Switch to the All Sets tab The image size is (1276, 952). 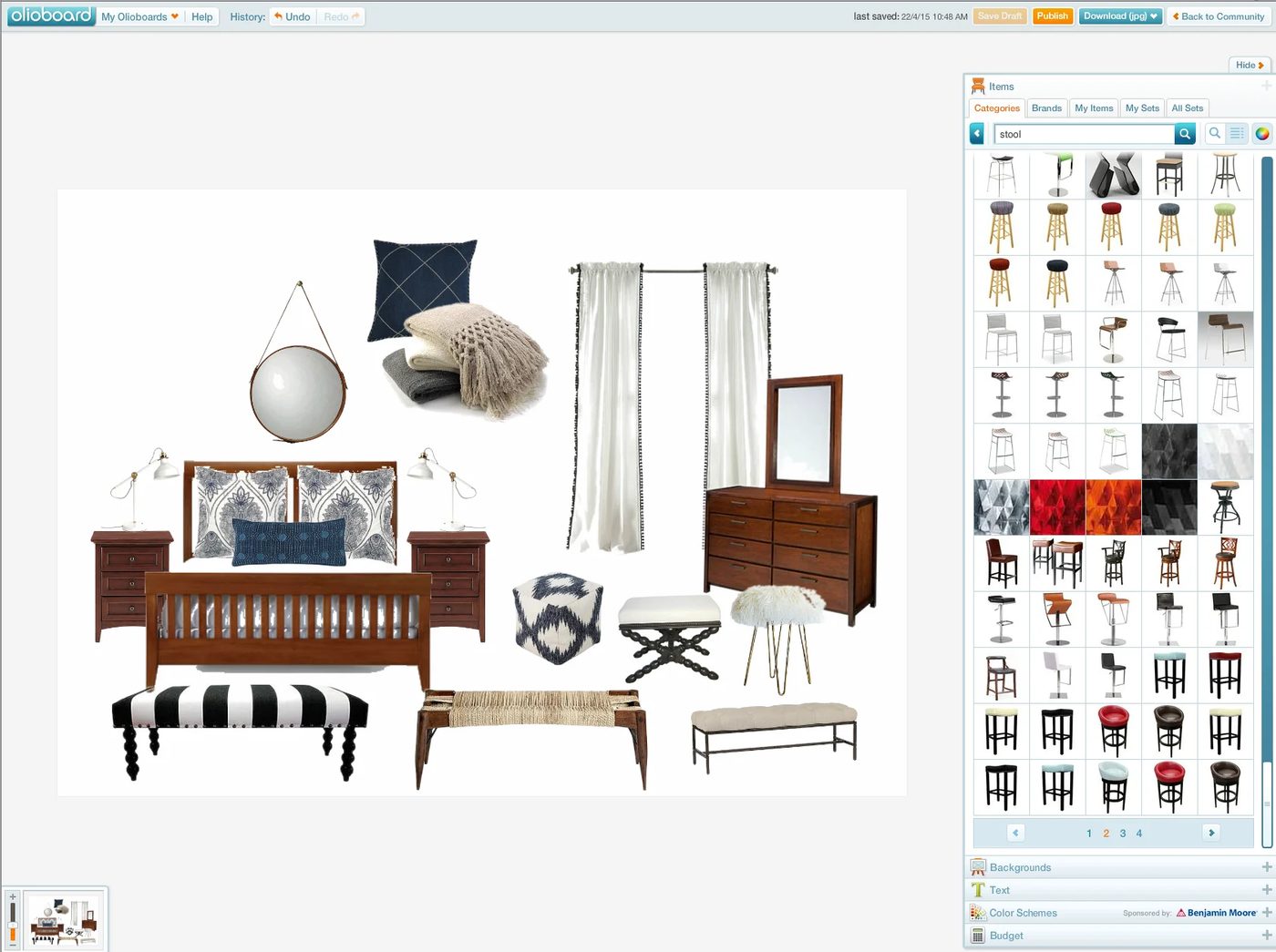(1187, 107)
